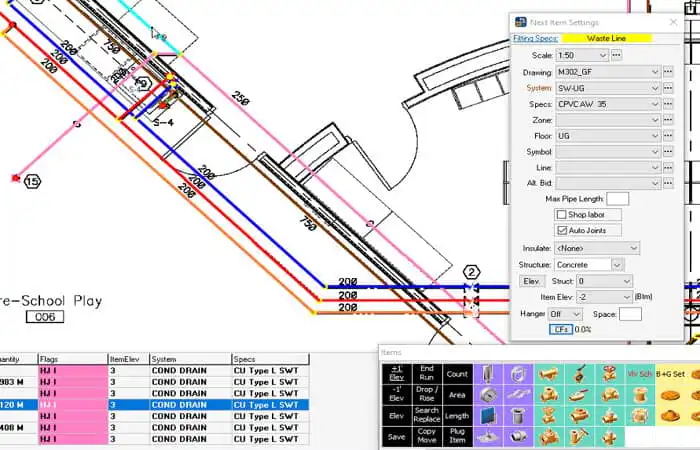Open the Specs CPVC AW 35 dropdown
Image resolution: width=700 pixels, height=450 pixels.
coord(607,104)
